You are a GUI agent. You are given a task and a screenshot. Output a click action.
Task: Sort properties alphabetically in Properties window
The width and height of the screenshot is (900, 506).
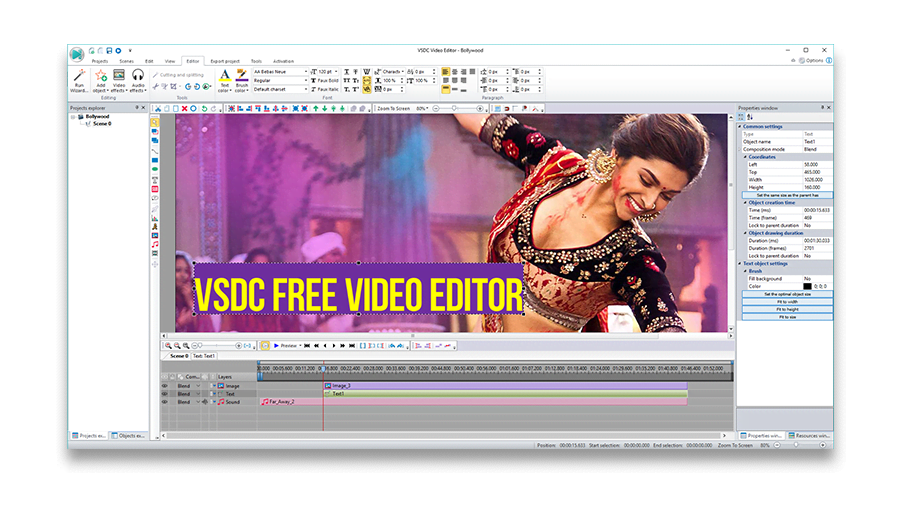(x=750, y=117)
